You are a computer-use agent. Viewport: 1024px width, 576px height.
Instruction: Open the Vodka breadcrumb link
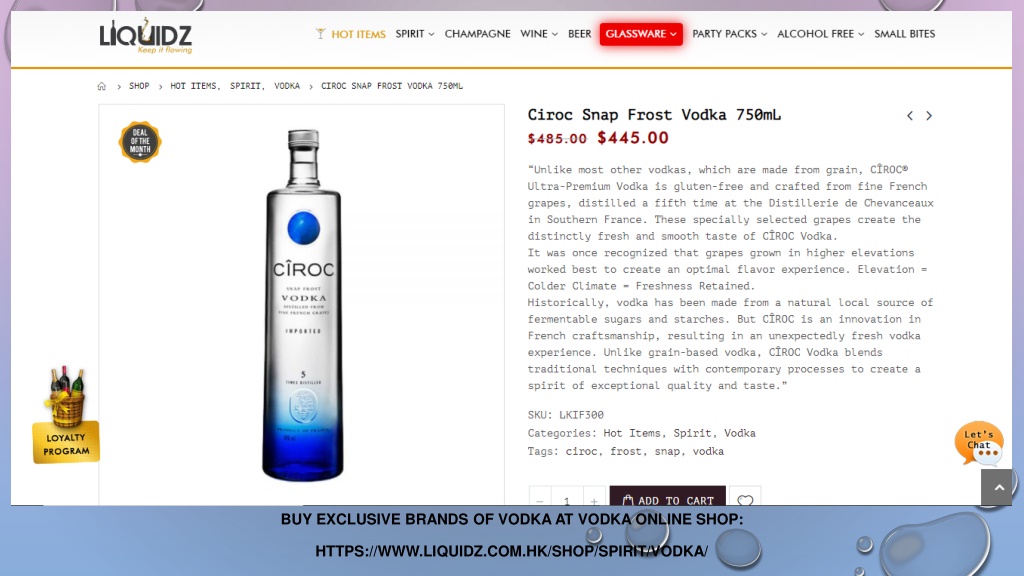287,86
